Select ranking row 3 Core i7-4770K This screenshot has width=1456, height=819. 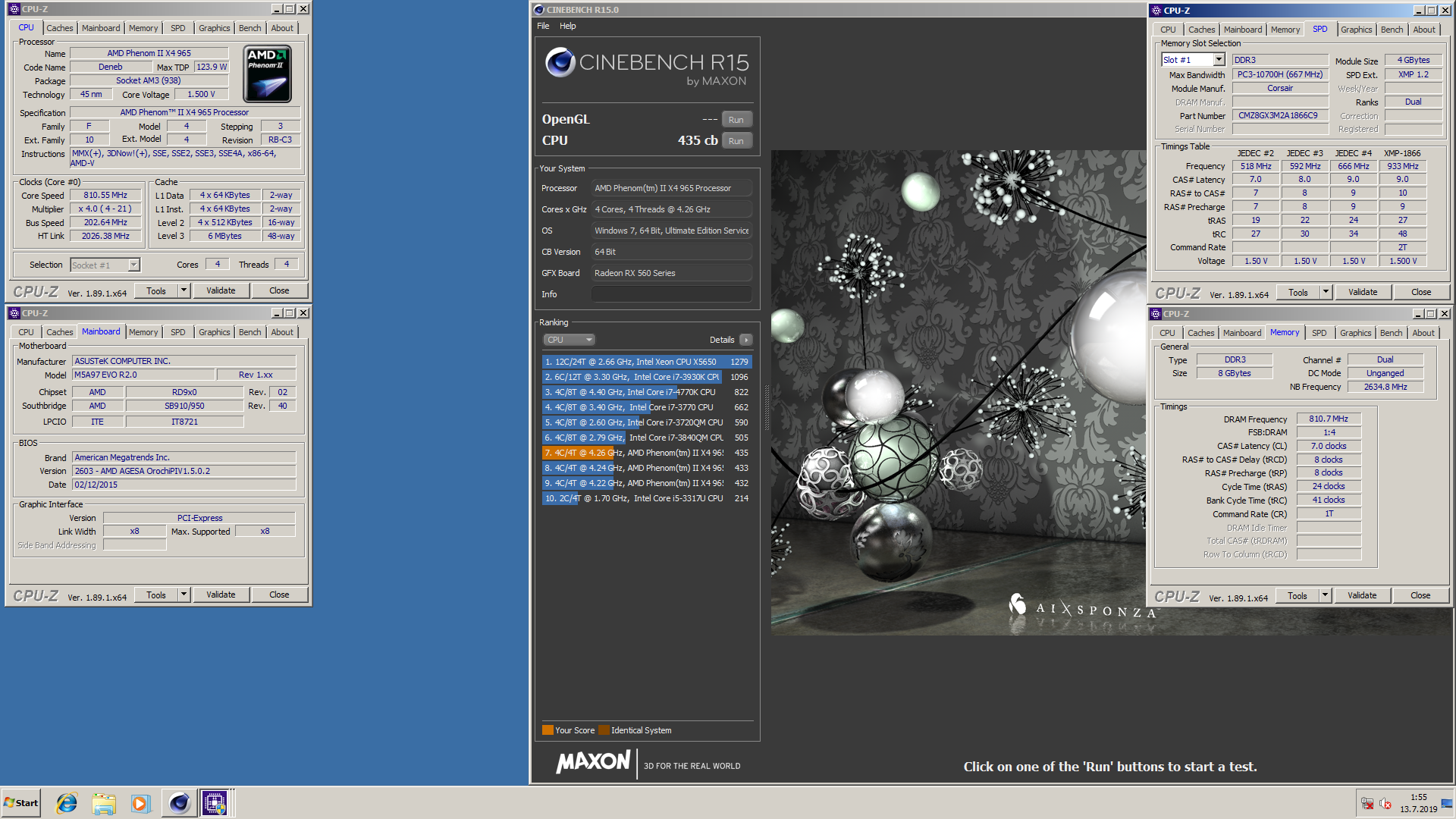(x=647, y=392)
